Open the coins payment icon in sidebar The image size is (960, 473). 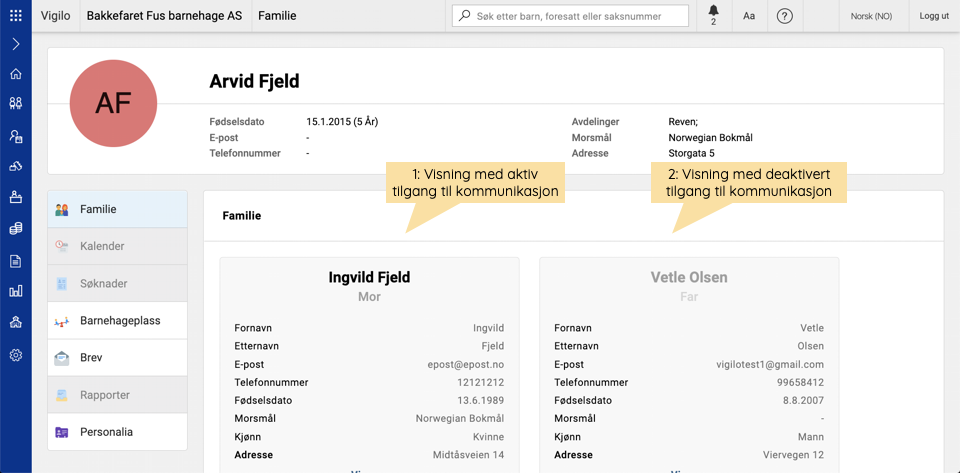(x=16, y=229)
